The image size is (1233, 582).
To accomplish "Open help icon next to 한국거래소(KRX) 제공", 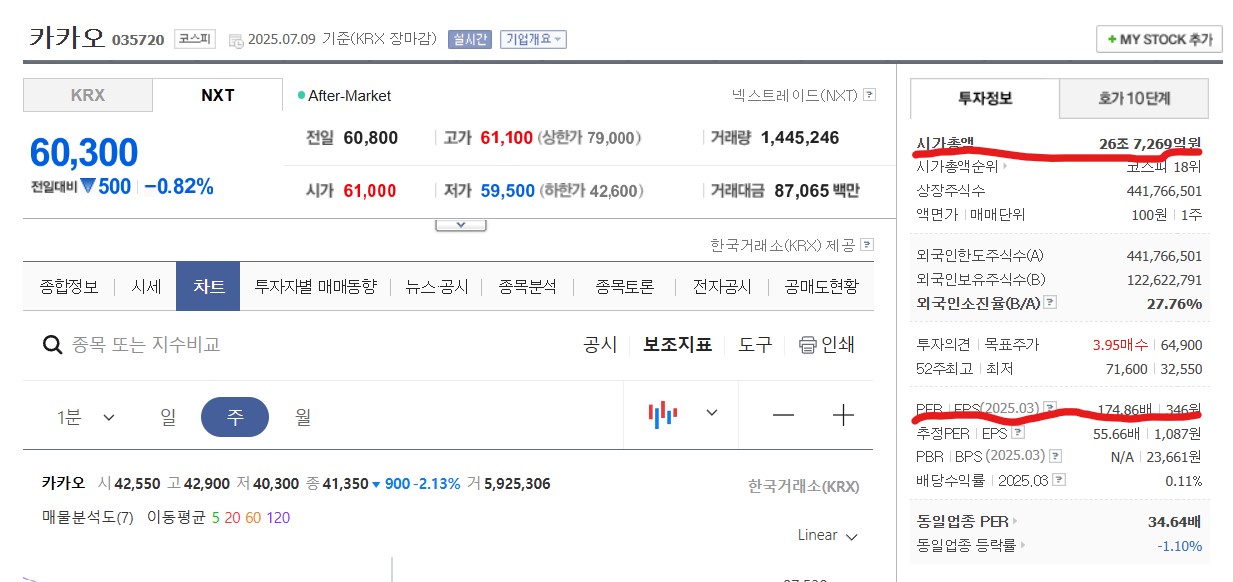I will click(x=867, y=244).
